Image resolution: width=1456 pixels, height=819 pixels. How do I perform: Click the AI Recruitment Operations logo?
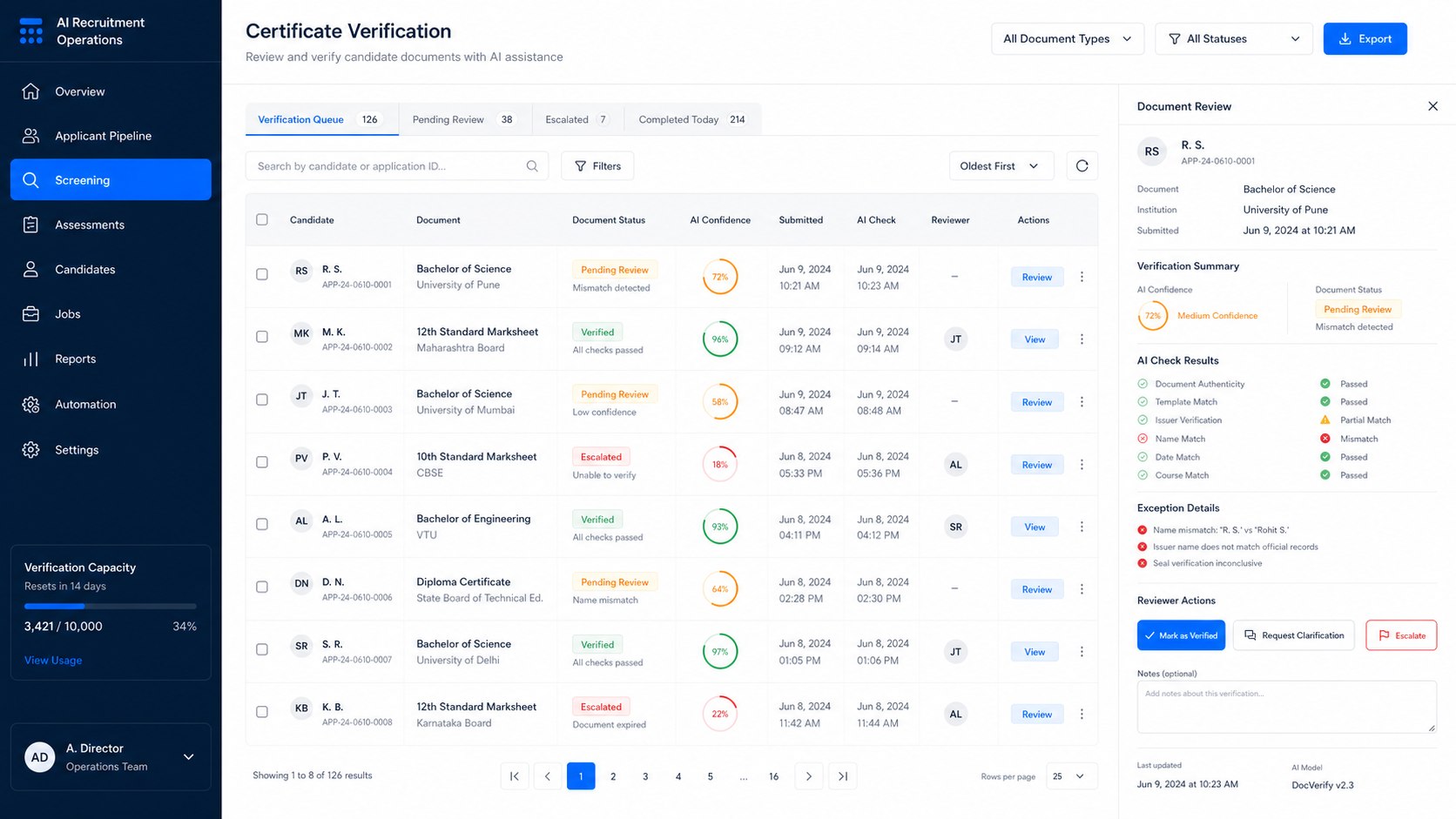(x=31, y=30)
